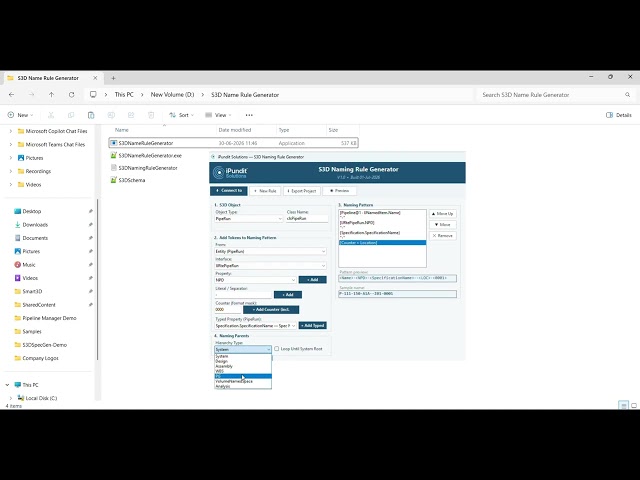The image size is (640, 480).
Task: Click the Literal / Separator field
Action: pos(243,295)
